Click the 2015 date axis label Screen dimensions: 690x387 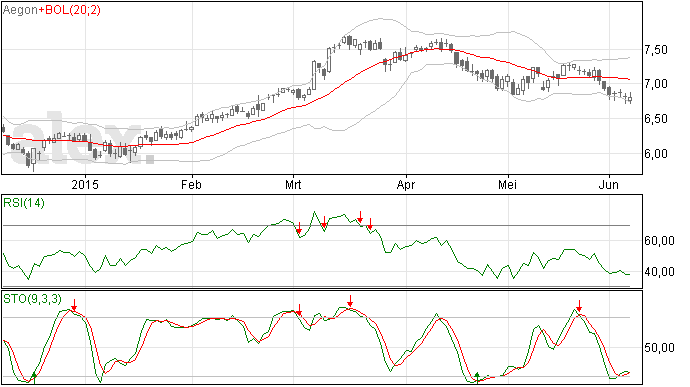click(85, 184)
